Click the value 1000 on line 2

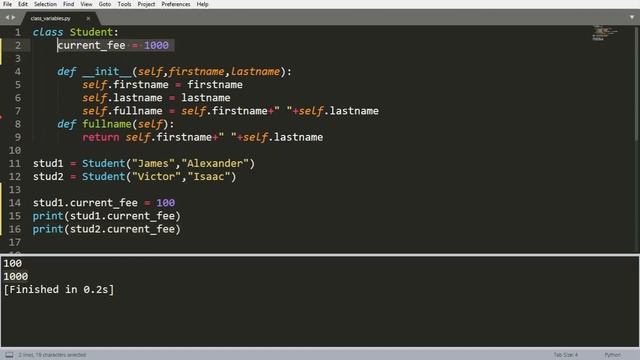tap(156, 45)
